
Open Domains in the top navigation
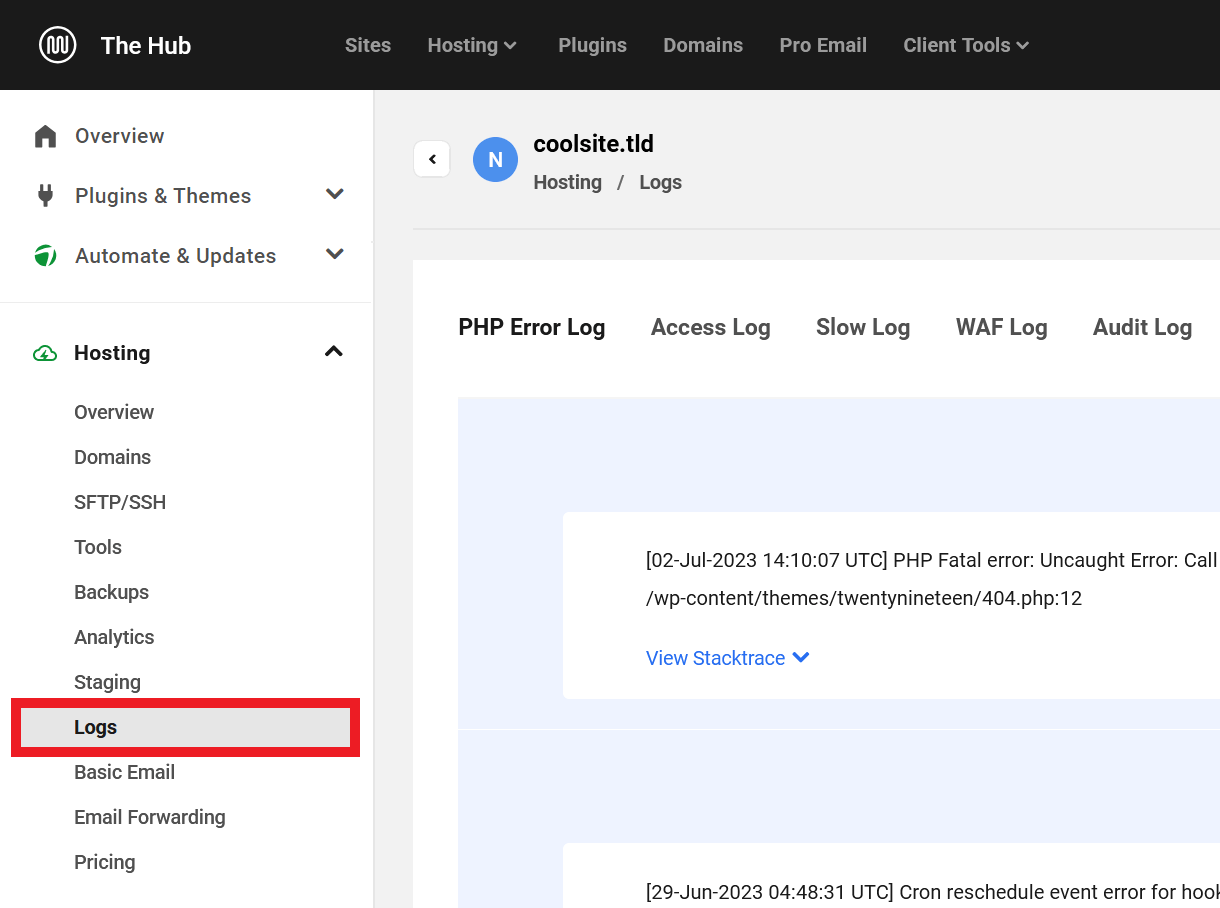coord(703,45)
